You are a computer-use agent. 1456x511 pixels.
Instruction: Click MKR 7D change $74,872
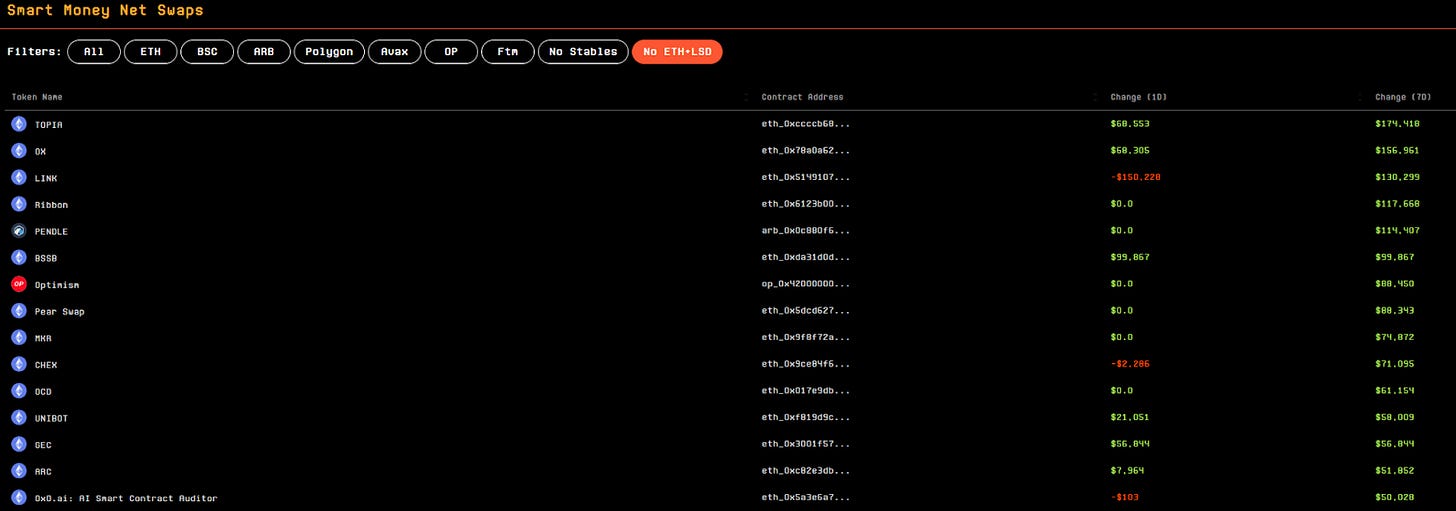coord(1395,338)
